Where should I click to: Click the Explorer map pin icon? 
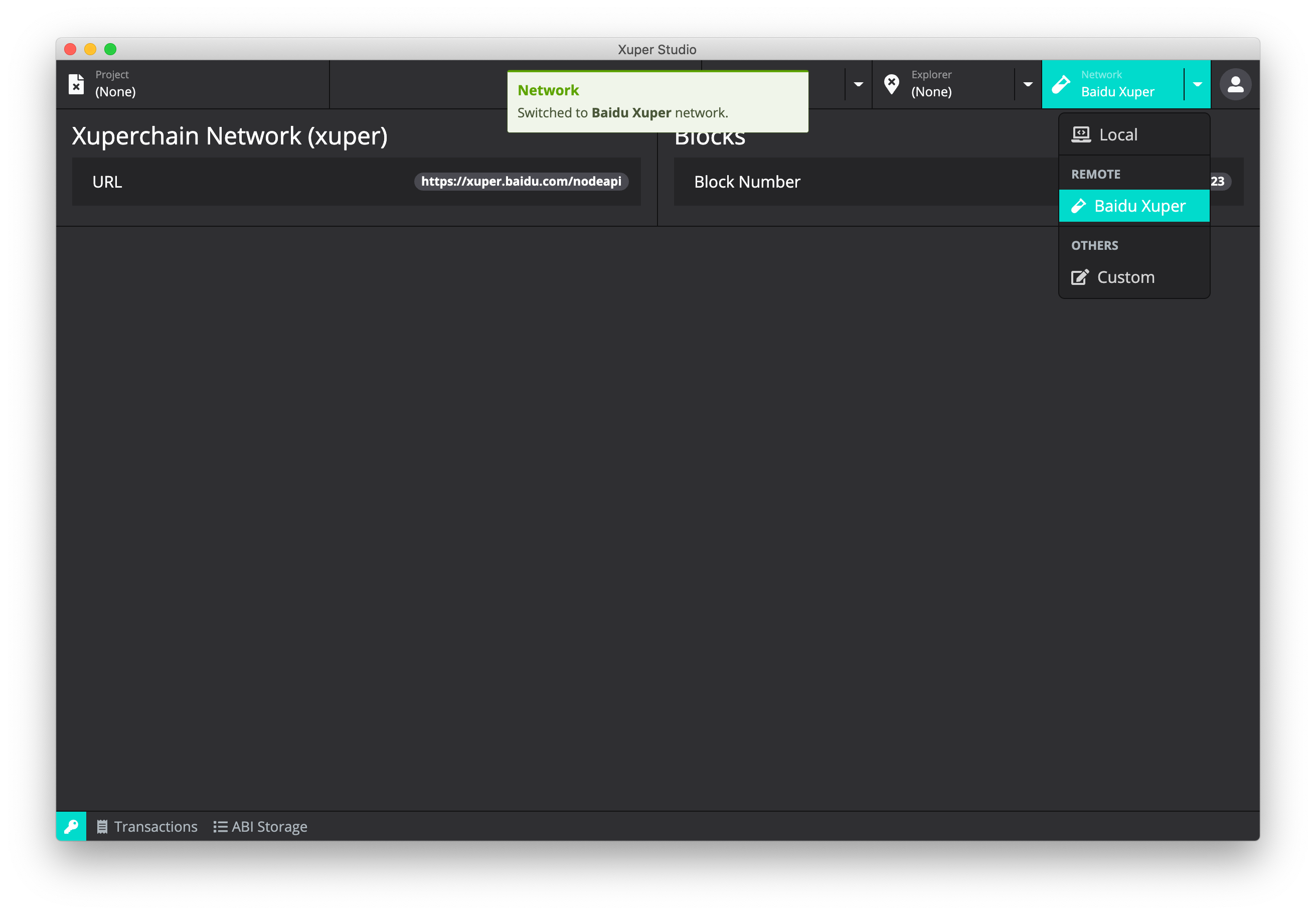[x=891, y=84]
